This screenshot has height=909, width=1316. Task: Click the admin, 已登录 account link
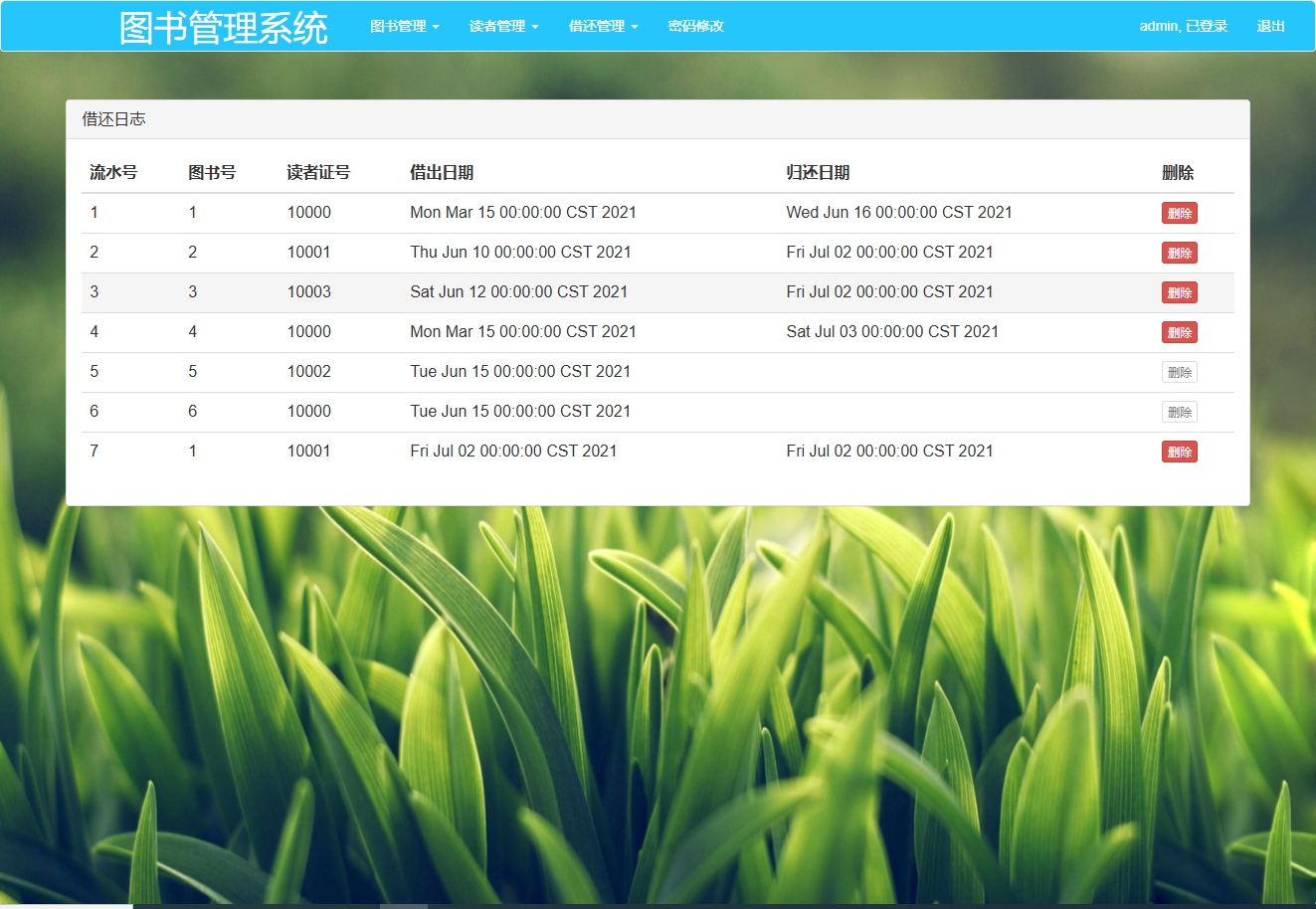click(1184, 26)
